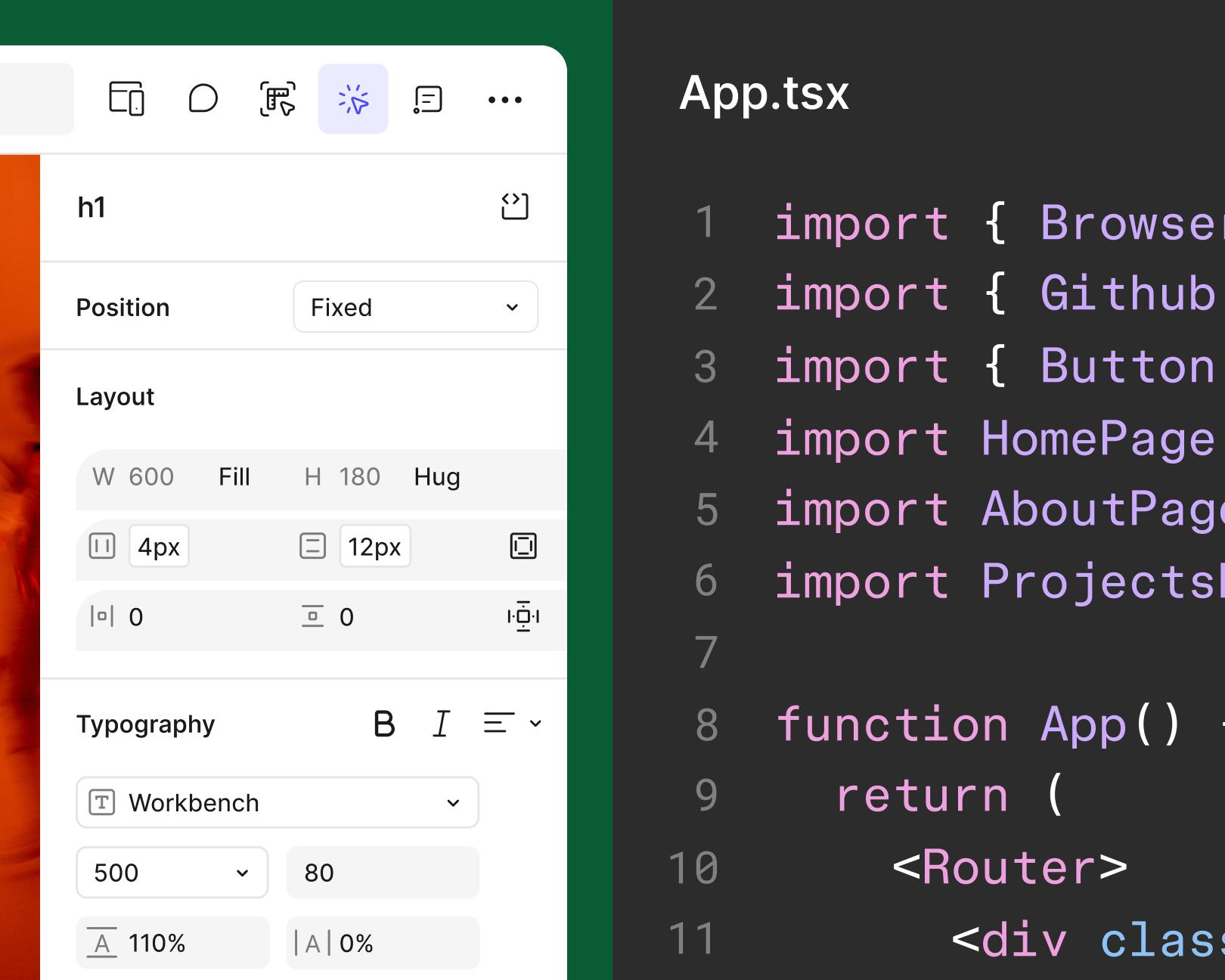The image size is (1225, 980).
Task: Toggle italic text formatting
Action: click(441, 724)
